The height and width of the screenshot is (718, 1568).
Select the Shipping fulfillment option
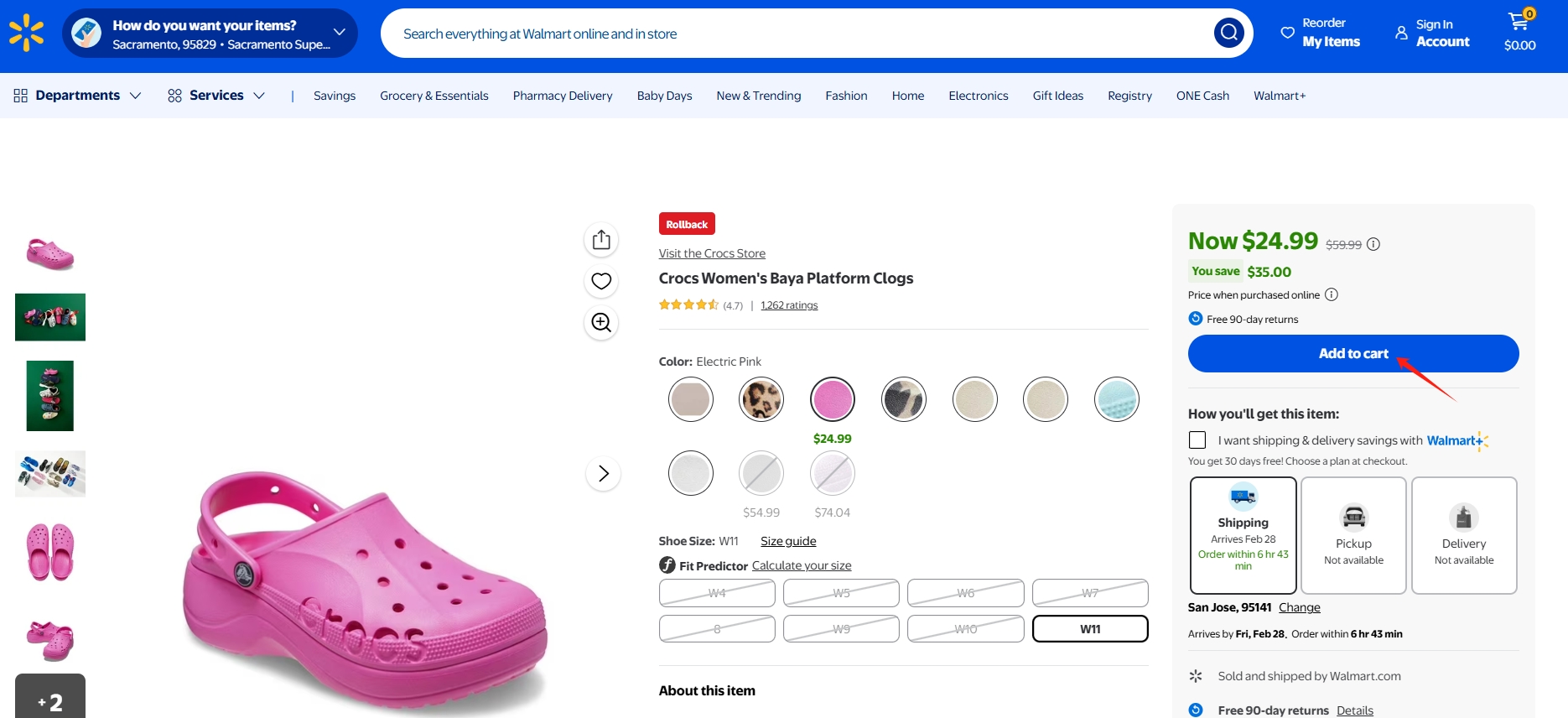1243,535
